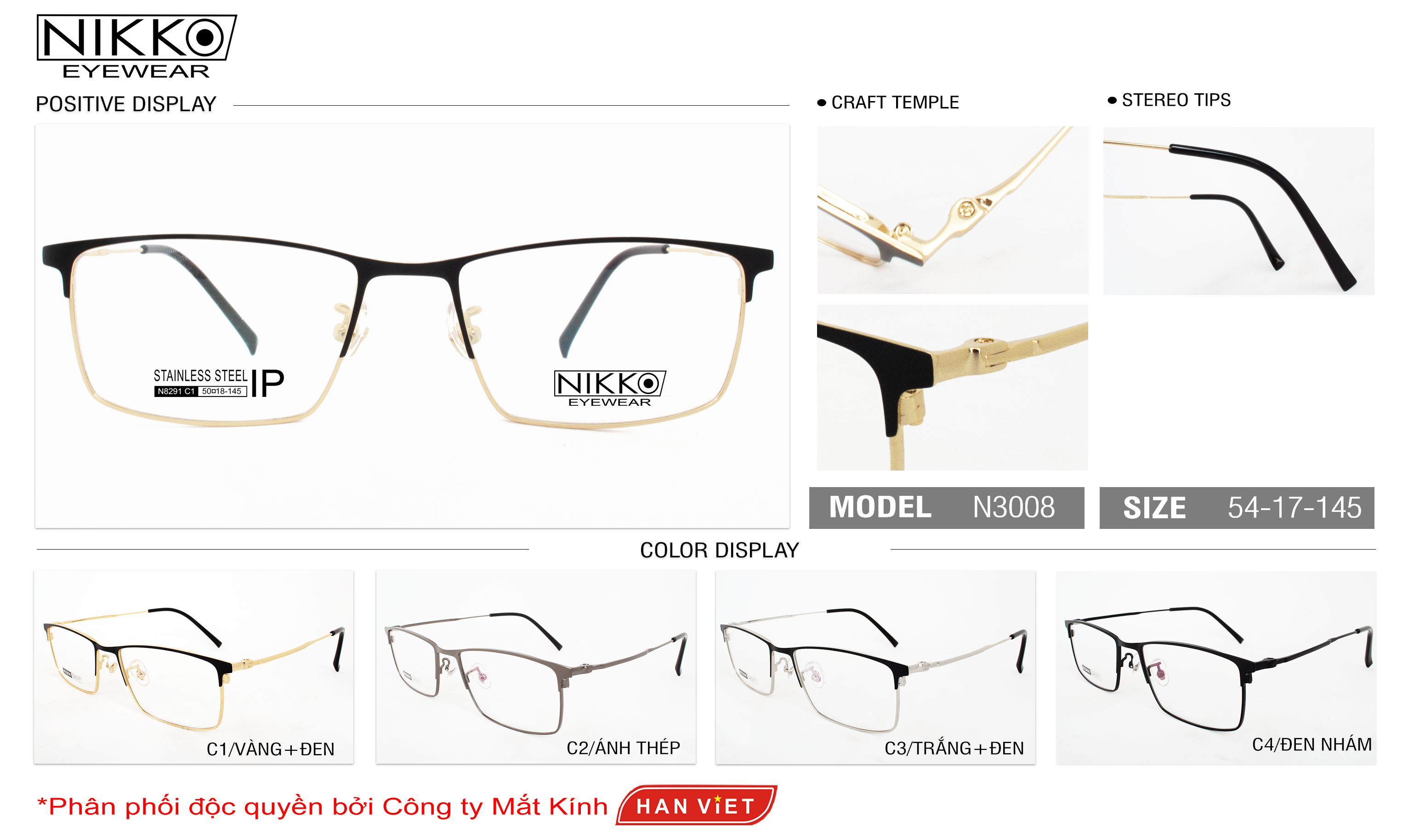Click the NIKKO Eyewear logo at top left
1414x840 pixels.
[x=136, y=46]
